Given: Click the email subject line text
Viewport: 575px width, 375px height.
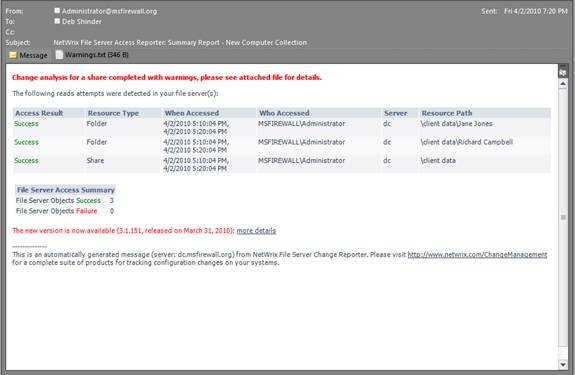Looking at the screenshot, I should point(180,43).
